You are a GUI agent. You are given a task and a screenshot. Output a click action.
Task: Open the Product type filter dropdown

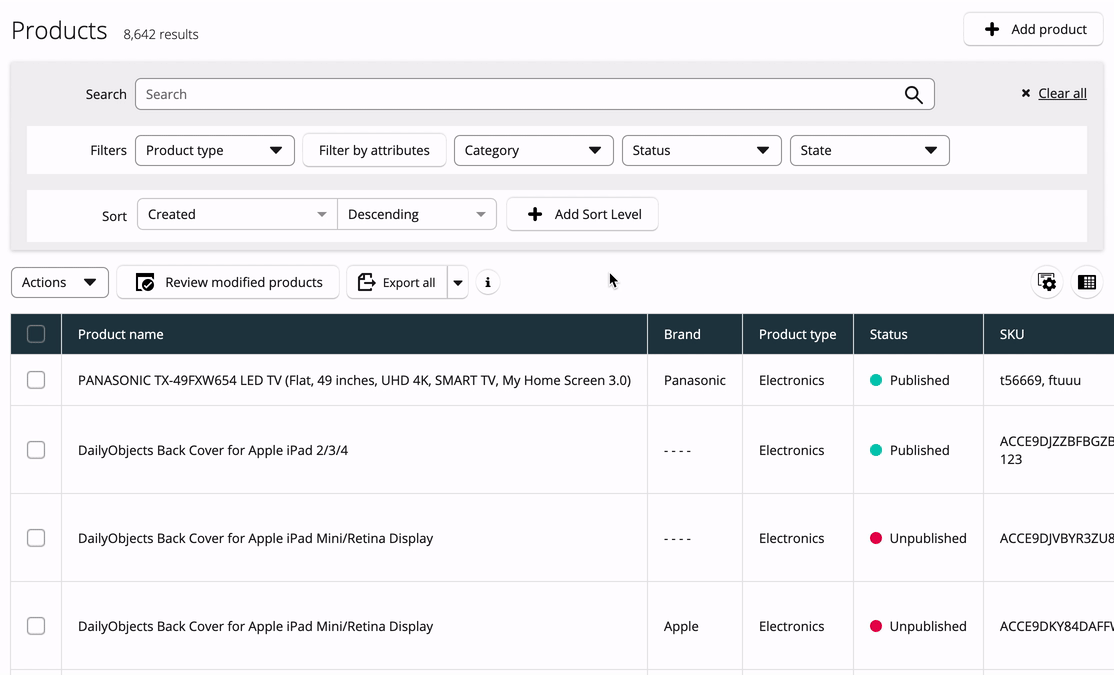pyautogui.click(x=215, y=150)
